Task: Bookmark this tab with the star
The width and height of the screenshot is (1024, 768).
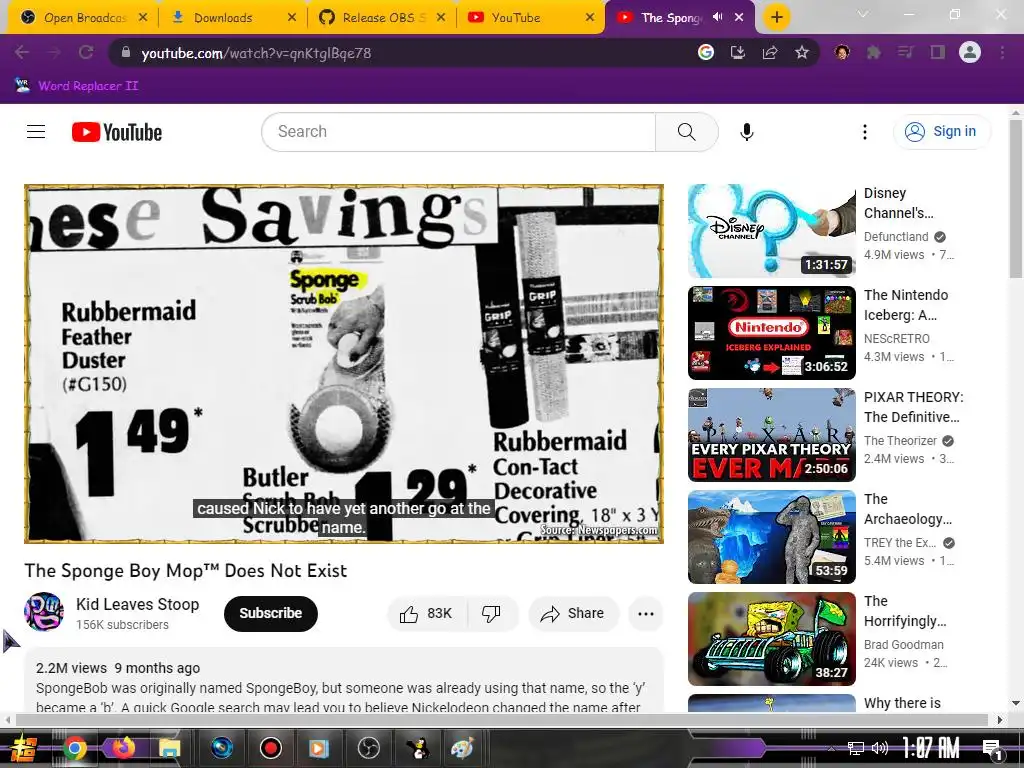Action: click(802, 53)
